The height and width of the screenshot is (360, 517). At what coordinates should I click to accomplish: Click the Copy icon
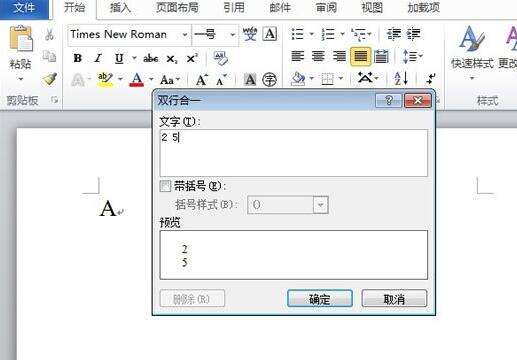(49, 56)
